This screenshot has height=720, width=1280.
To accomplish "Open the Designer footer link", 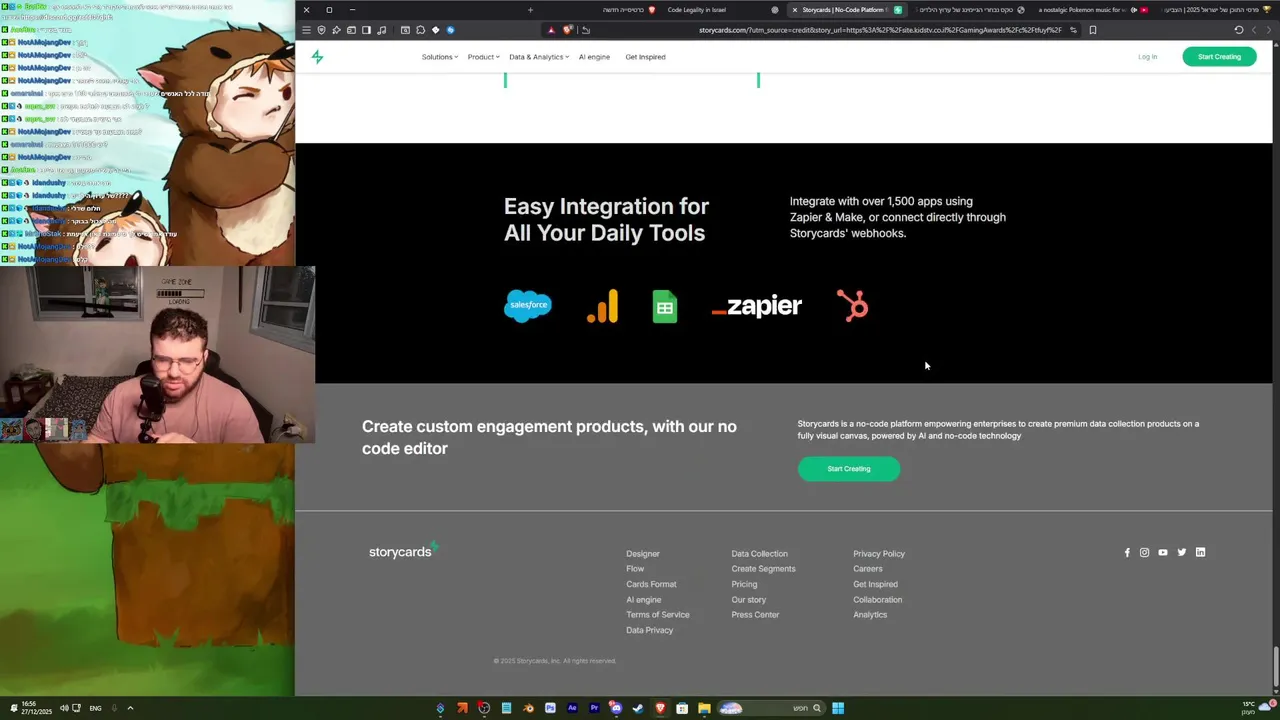I will pyautogui.click(x=643, y=554).
